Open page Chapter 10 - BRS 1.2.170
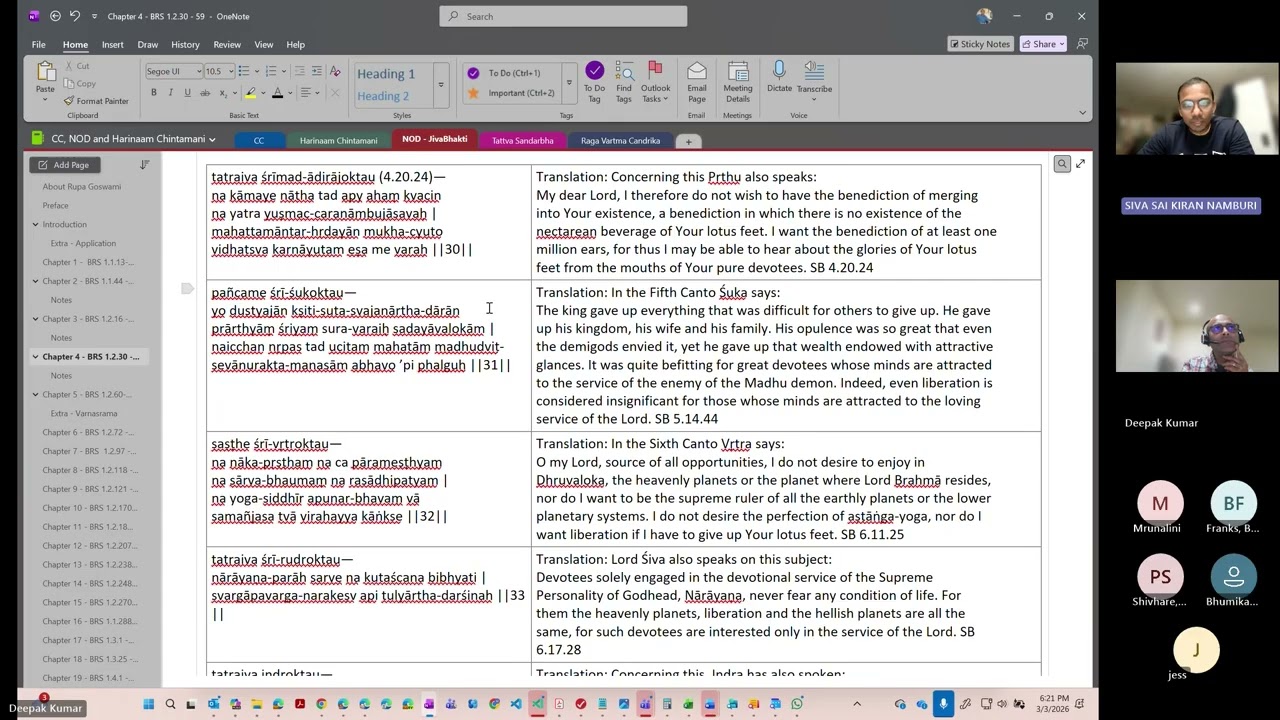Image resolution: width=1280 pixels, height=720 pixels. point(90,508)
